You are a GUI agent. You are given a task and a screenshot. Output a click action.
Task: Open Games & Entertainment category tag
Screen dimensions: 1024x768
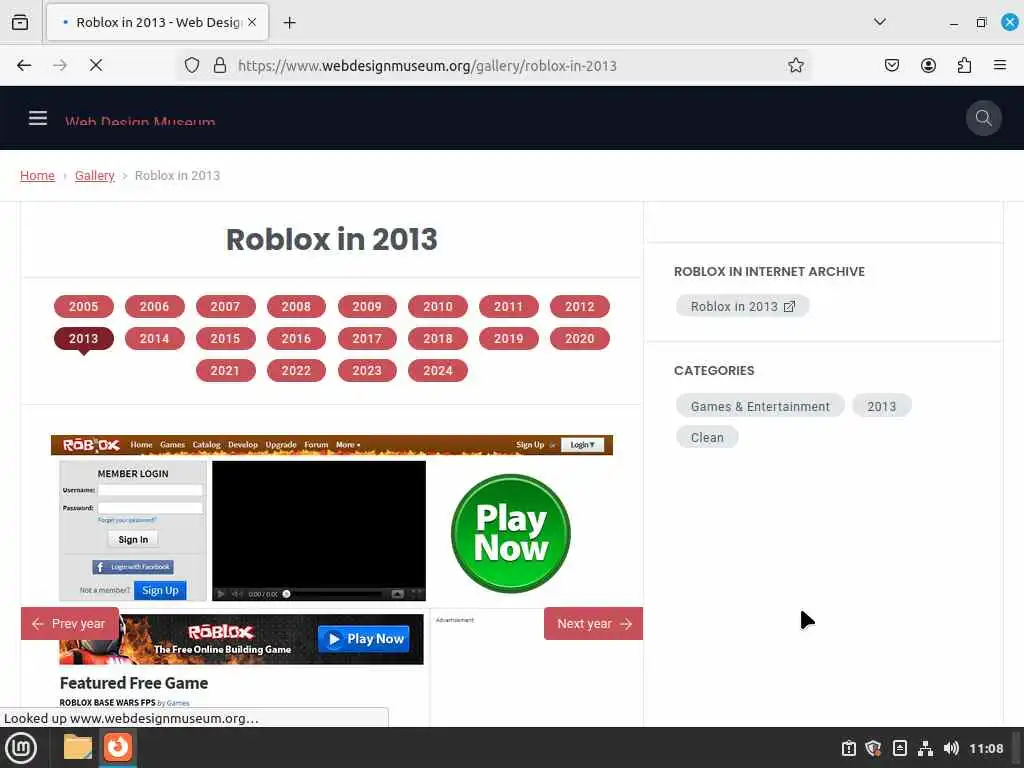[760, 406]
